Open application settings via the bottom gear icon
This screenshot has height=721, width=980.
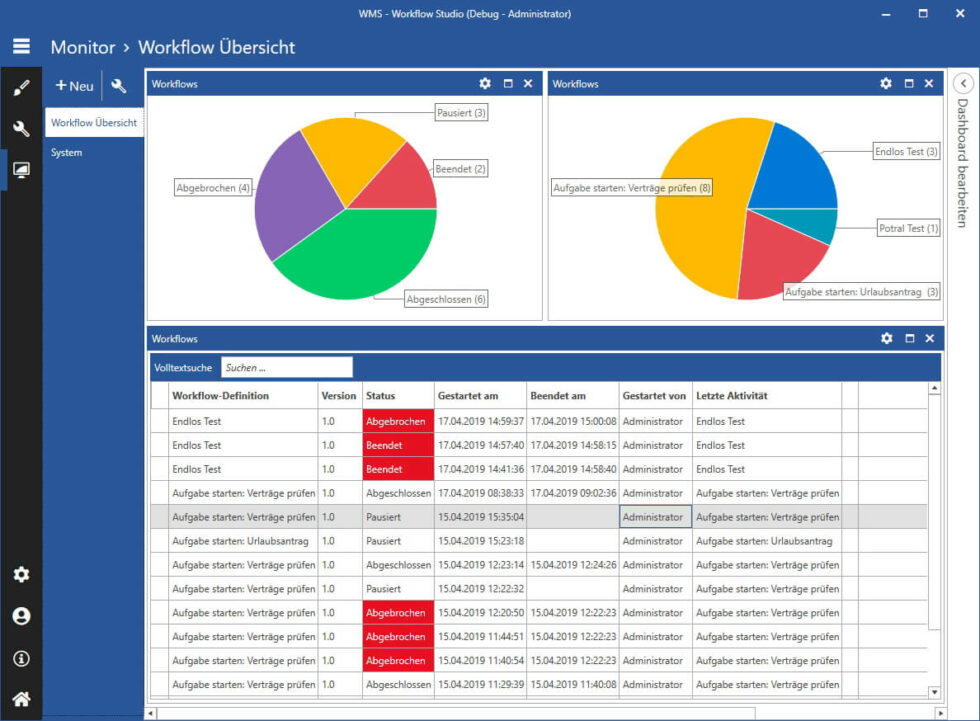22,575
